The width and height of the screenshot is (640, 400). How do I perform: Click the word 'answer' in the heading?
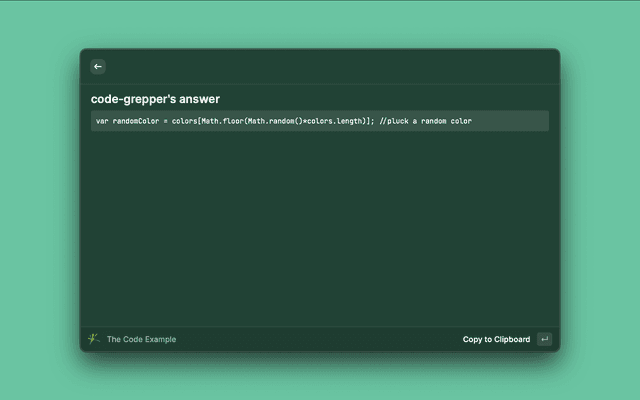coord(199,99)
